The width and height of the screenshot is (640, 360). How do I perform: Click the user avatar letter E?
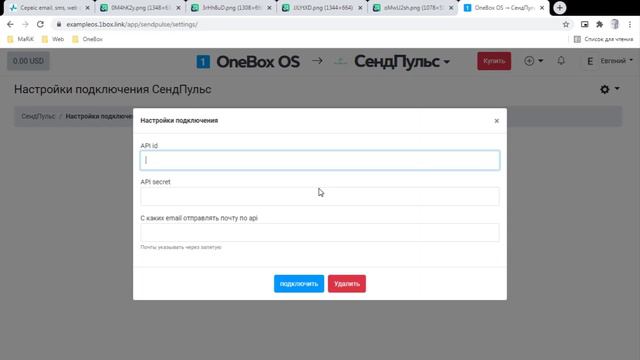[x=589, y=61]
